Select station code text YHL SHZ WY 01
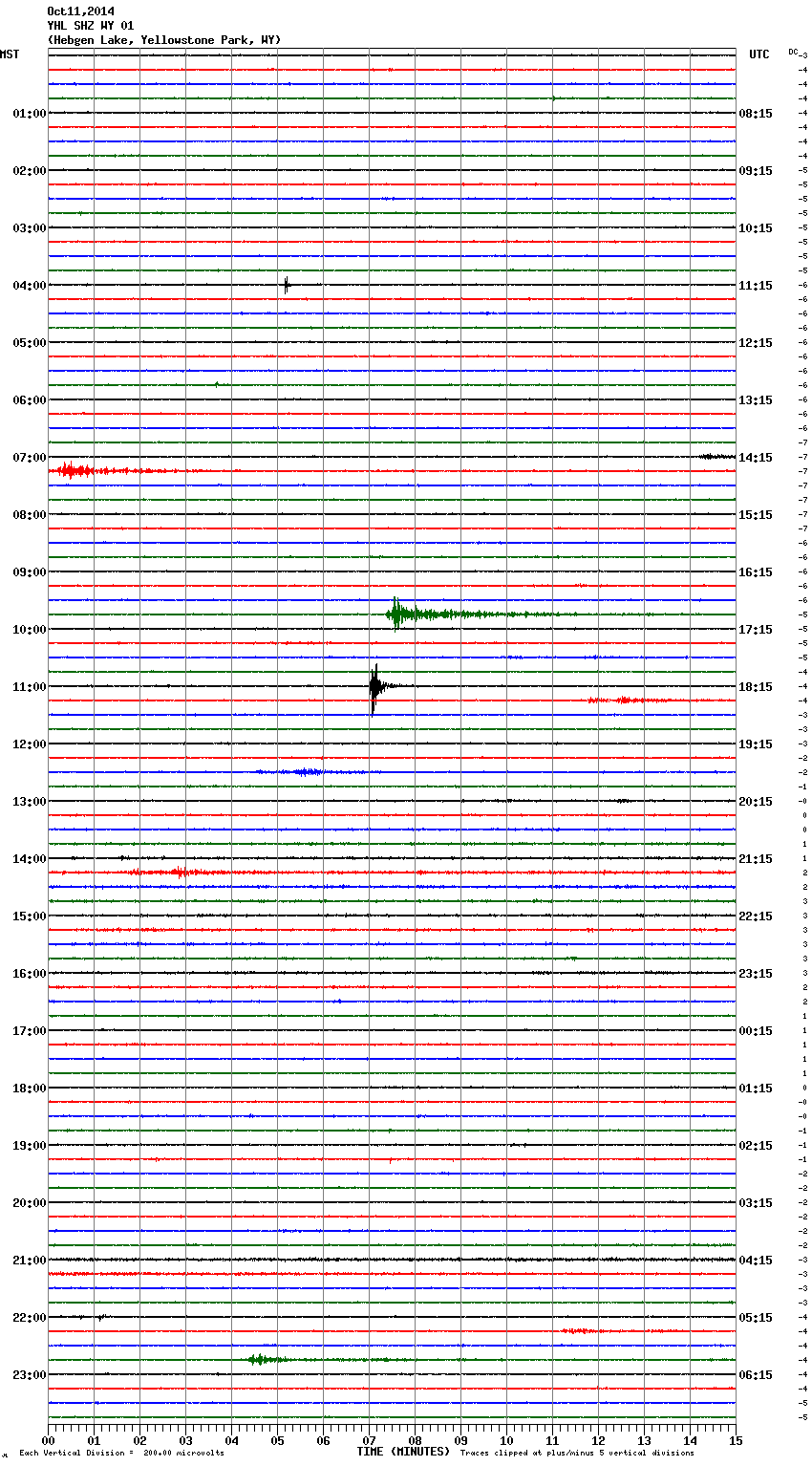Screen dimensions: 812x1466 pos(91,26)
